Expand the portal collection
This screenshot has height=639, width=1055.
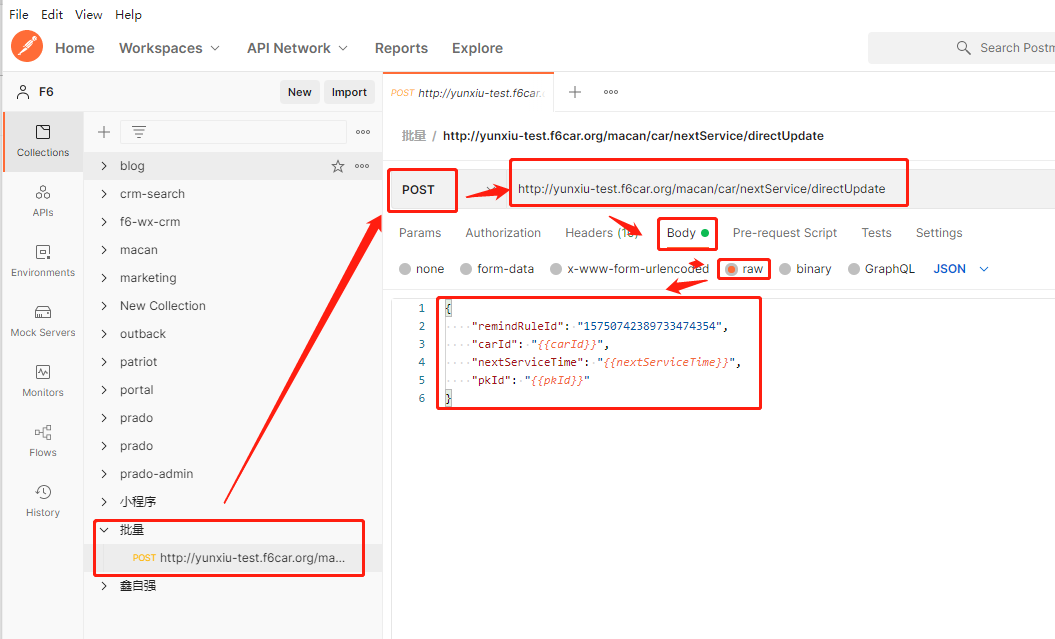pos(104,390)
